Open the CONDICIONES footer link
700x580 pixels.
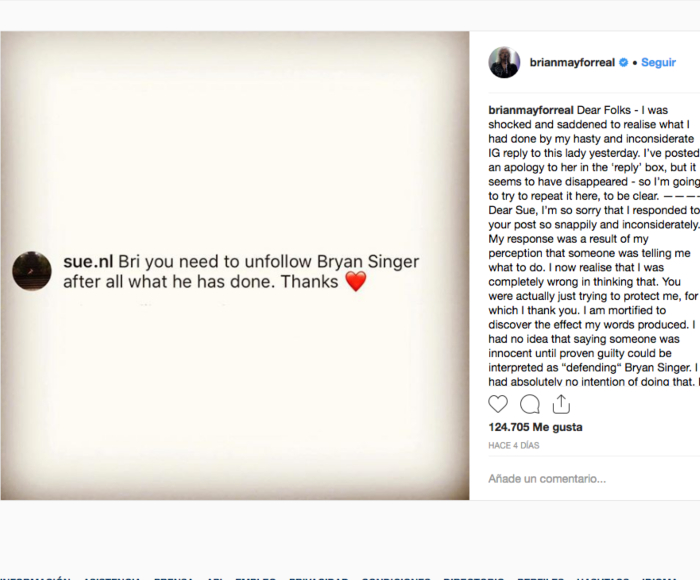(397, 578)
